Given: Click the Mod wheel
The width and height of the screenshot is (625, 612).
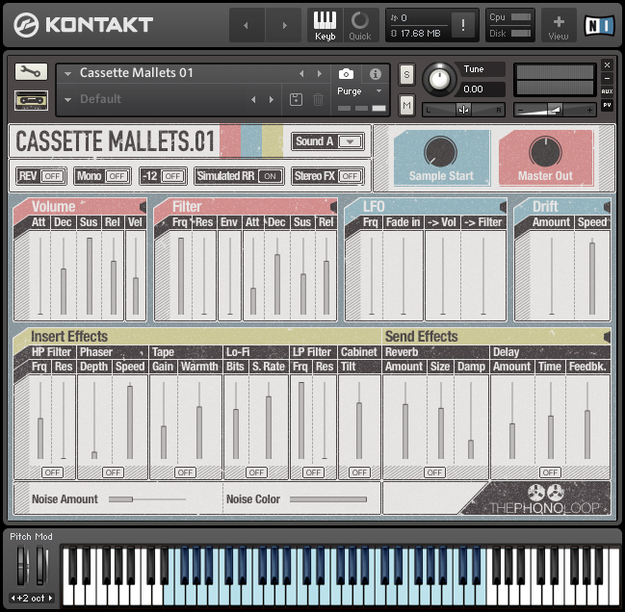Looking at the screenshot, I should point(41,565).
